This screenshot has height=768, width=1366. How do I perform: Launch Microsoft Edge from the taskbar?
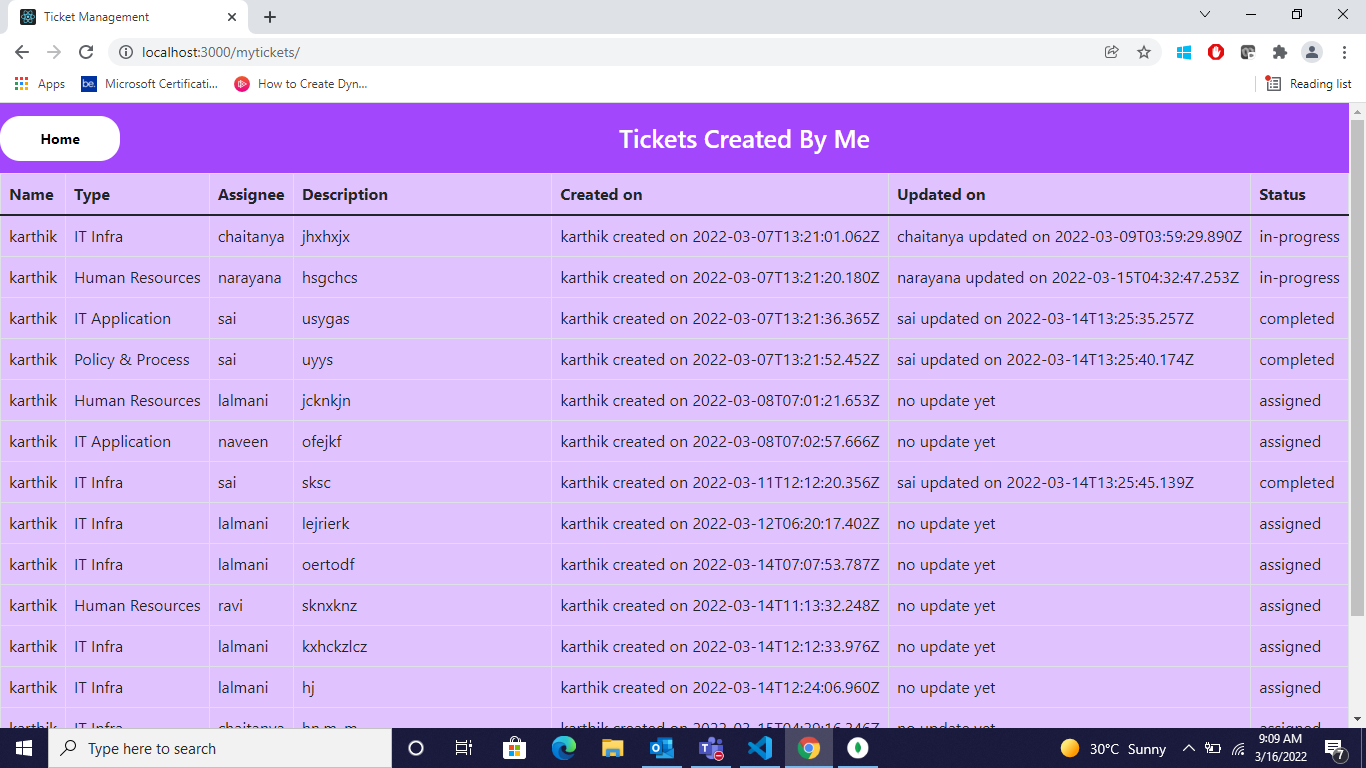coord(564,748)
